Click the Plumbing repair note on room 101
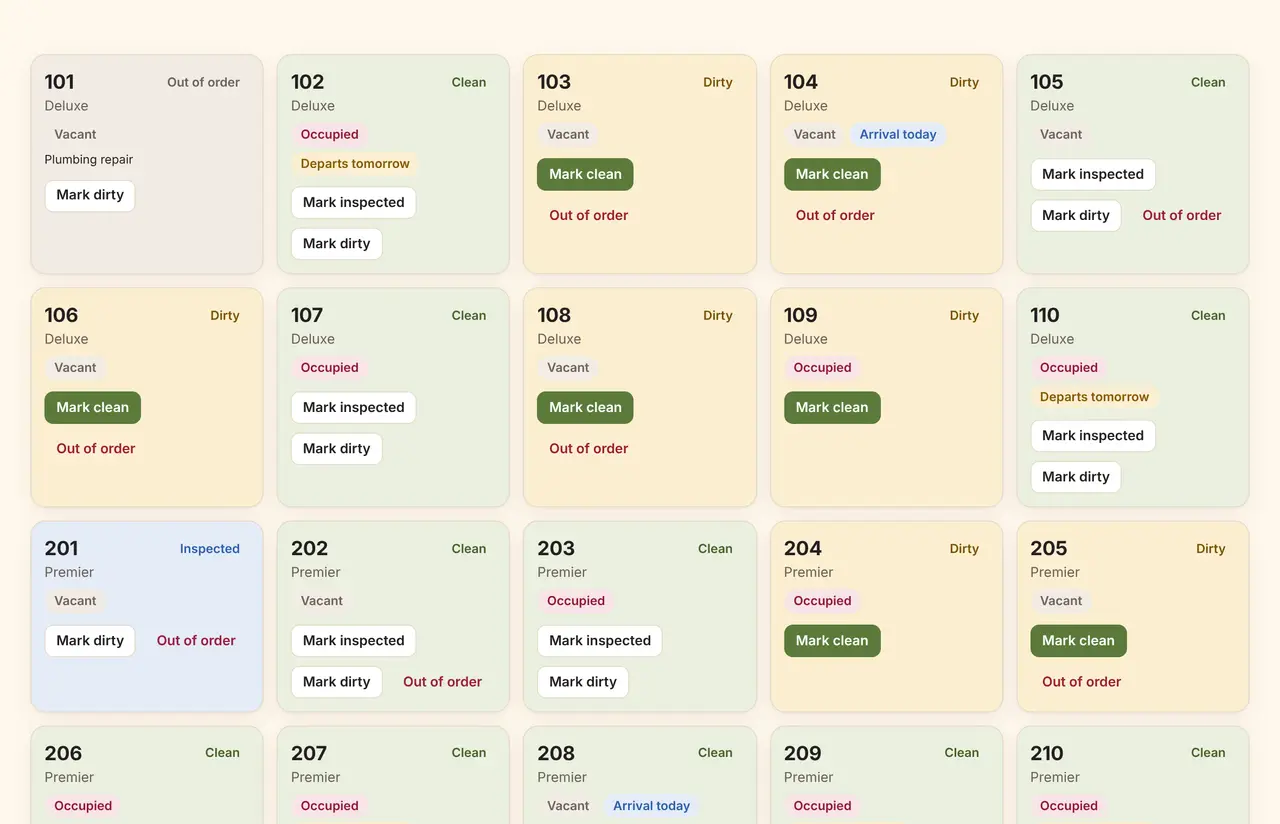Viewport: 1280px width, 824px height. [88, 159]
